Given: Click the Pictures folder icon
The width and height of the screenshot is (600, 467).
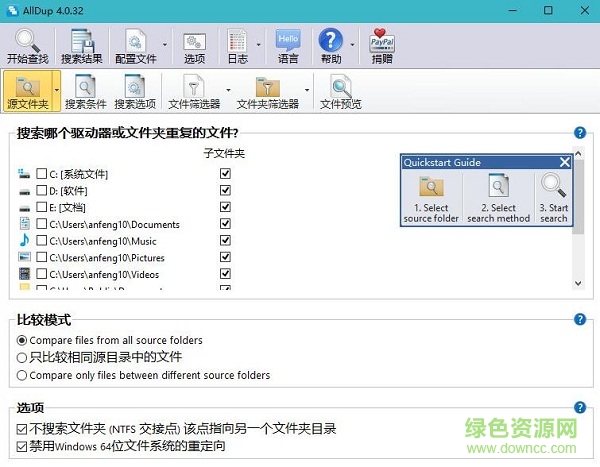Looking at the screenshot, I should pyautogui.click(x=24, y=256).
